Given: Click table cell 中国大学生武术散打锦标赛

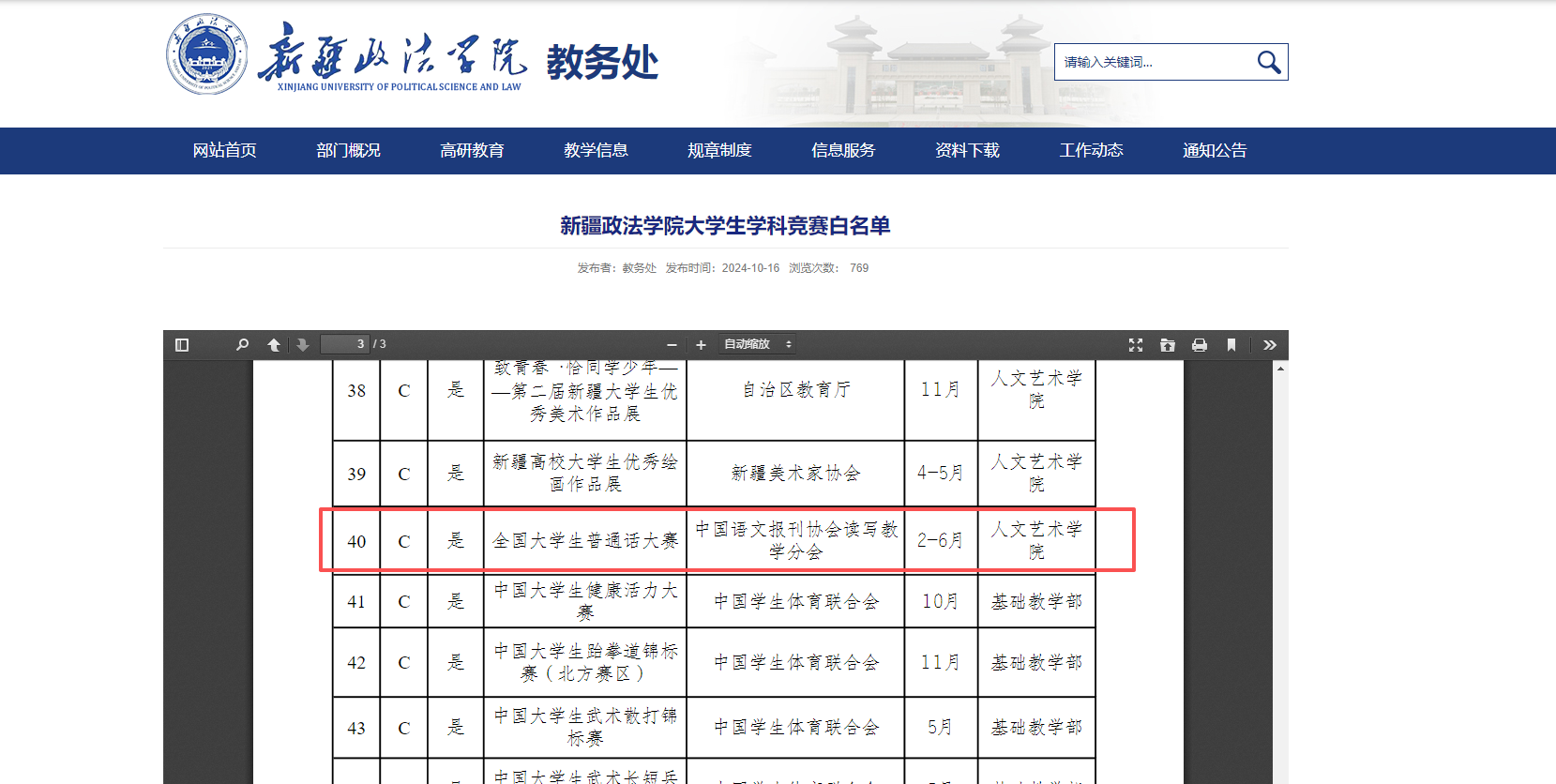Looking at the screenshot, I should point(585,727).
